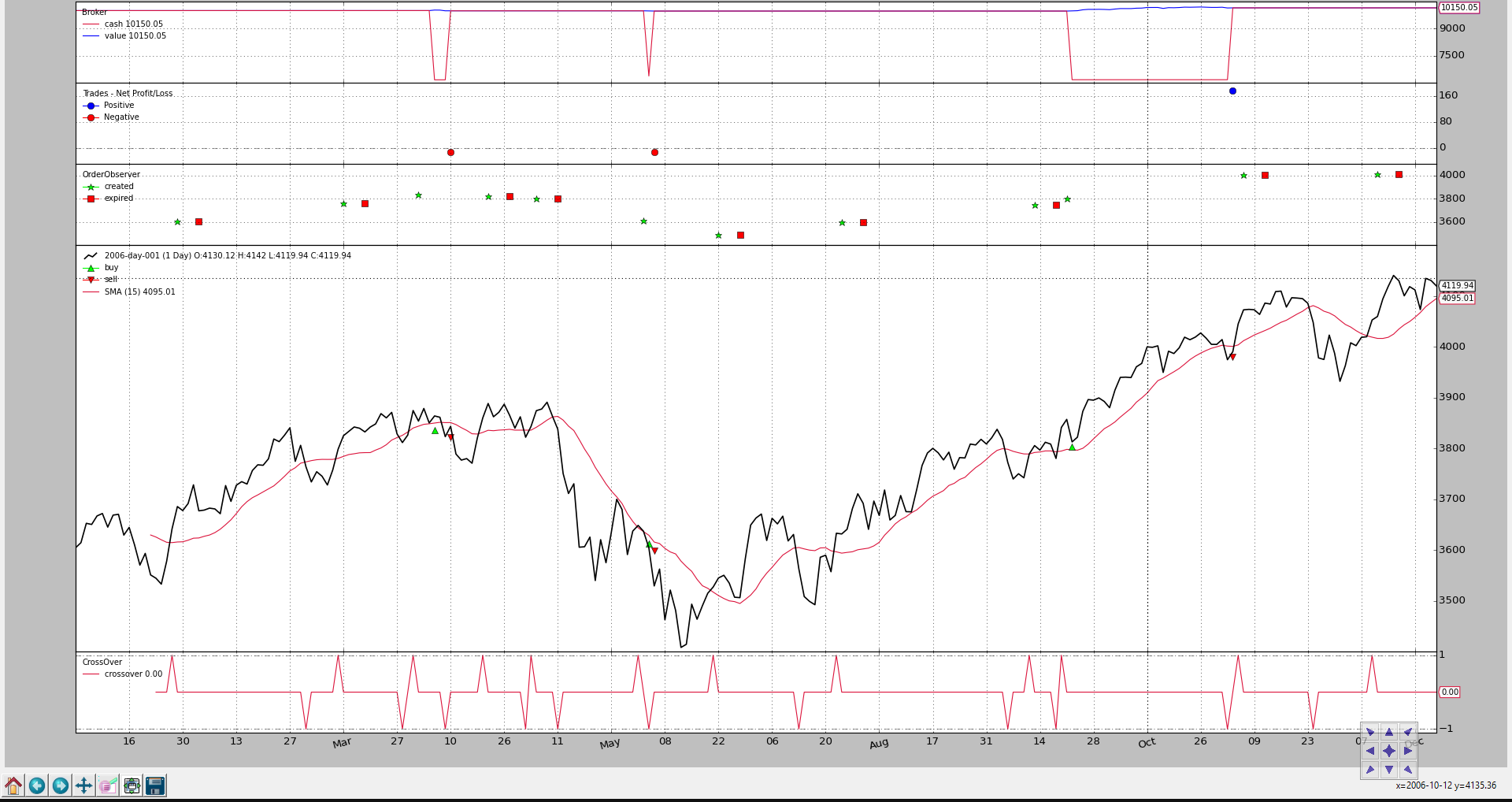Screen dimensions: 1512x802
Task: Toggle the Pan axes tool
Action: point(84,785)
